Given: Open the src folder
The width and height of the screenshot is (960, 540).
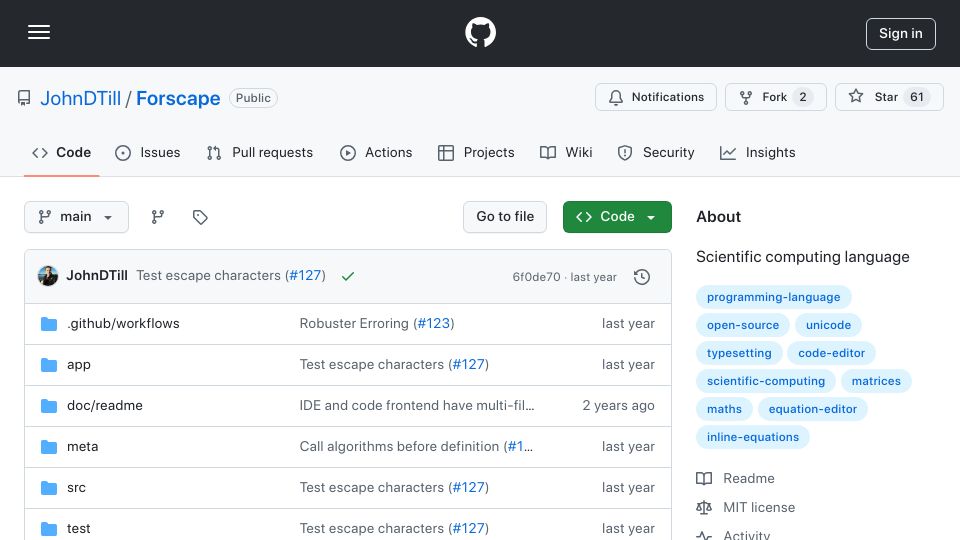Looking at the screenshot, I should tap(76, 487).
